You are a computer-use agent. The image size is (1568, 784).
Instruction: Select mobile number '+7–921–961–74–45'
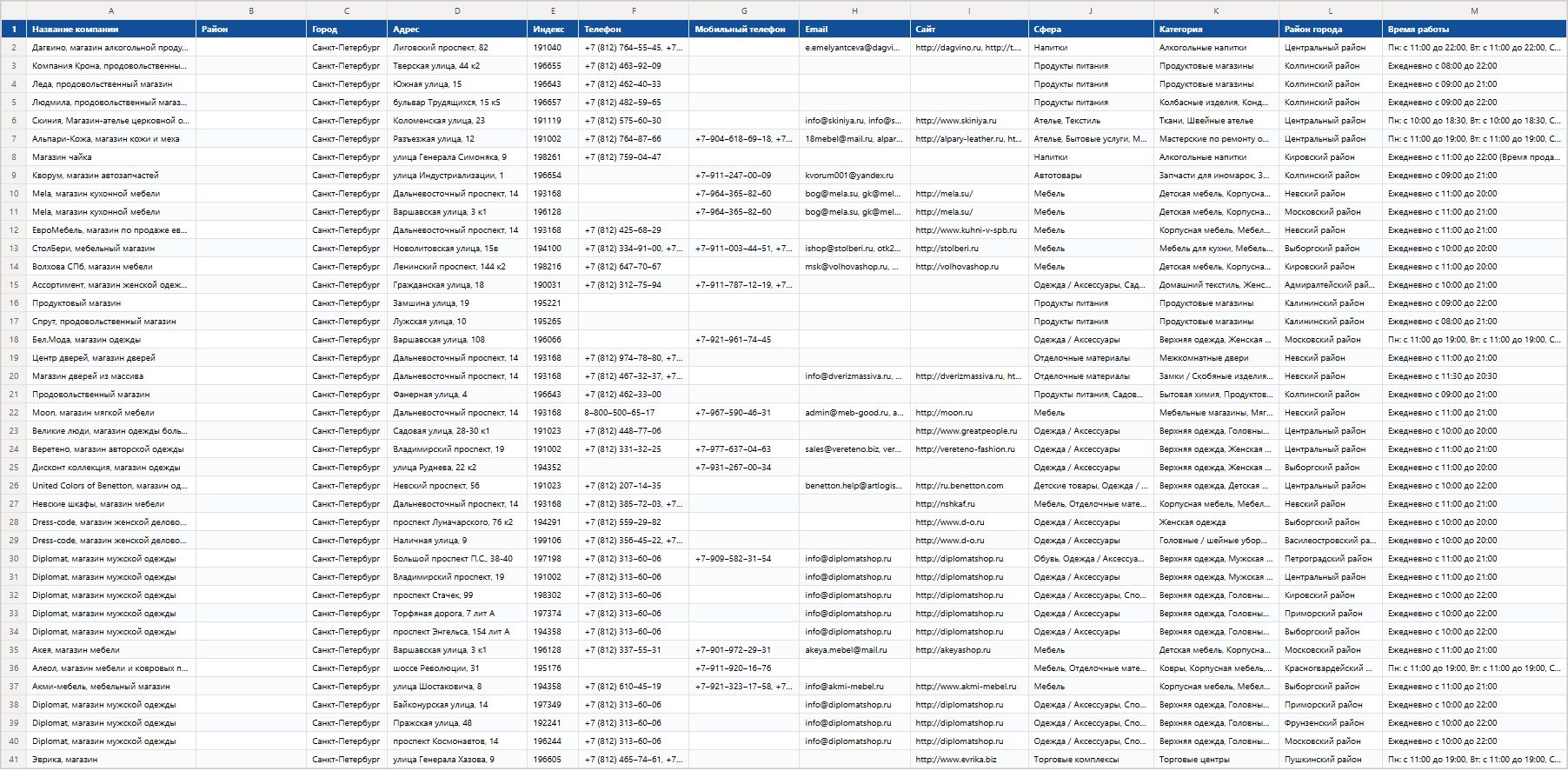744,340
